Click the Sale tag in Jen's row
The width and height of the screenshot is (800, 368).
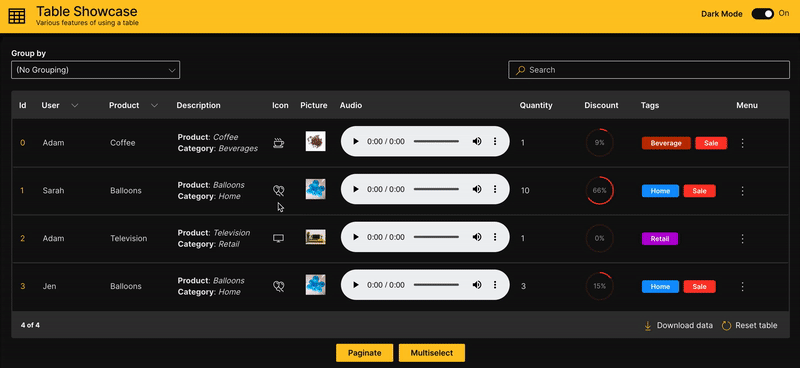[699, 286]
